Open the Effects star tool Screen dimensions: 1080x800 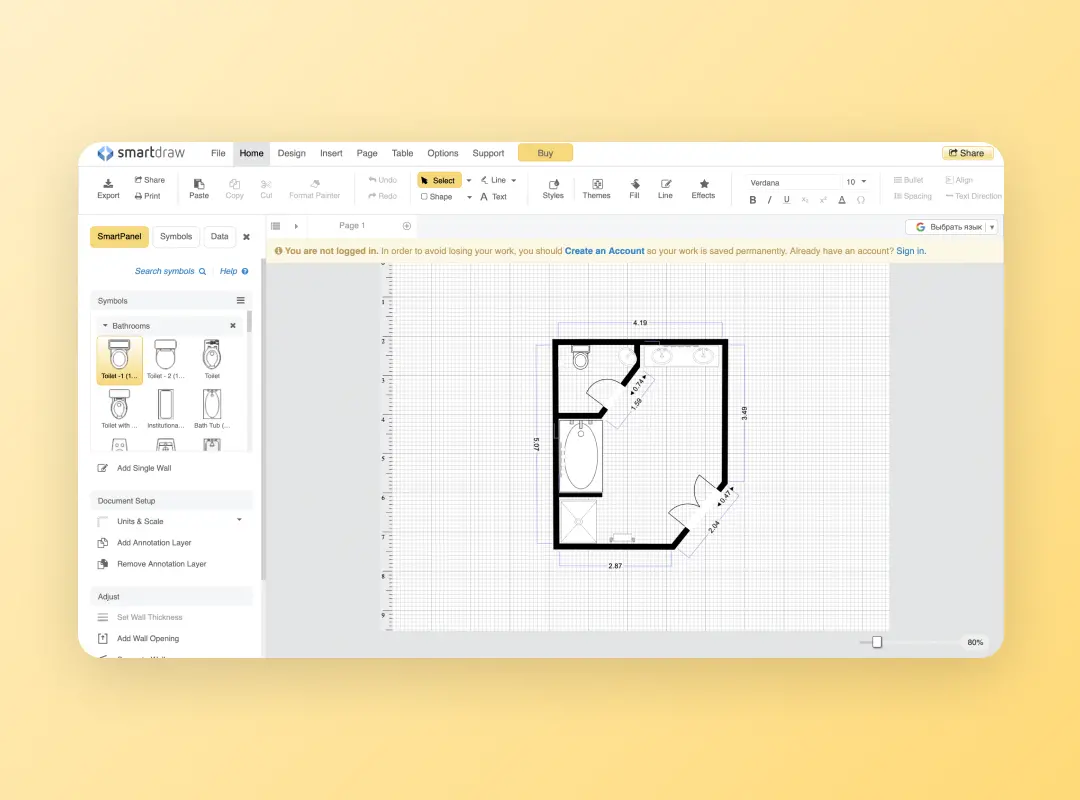[703, 184]
